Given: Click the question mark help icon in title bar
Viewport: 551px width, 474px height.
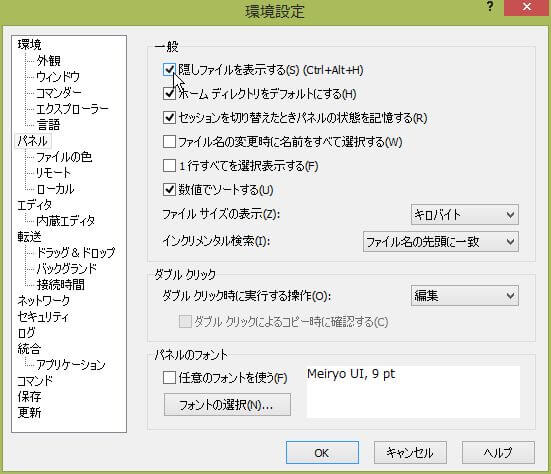Looking at the screenshot, I should [491, 6].
